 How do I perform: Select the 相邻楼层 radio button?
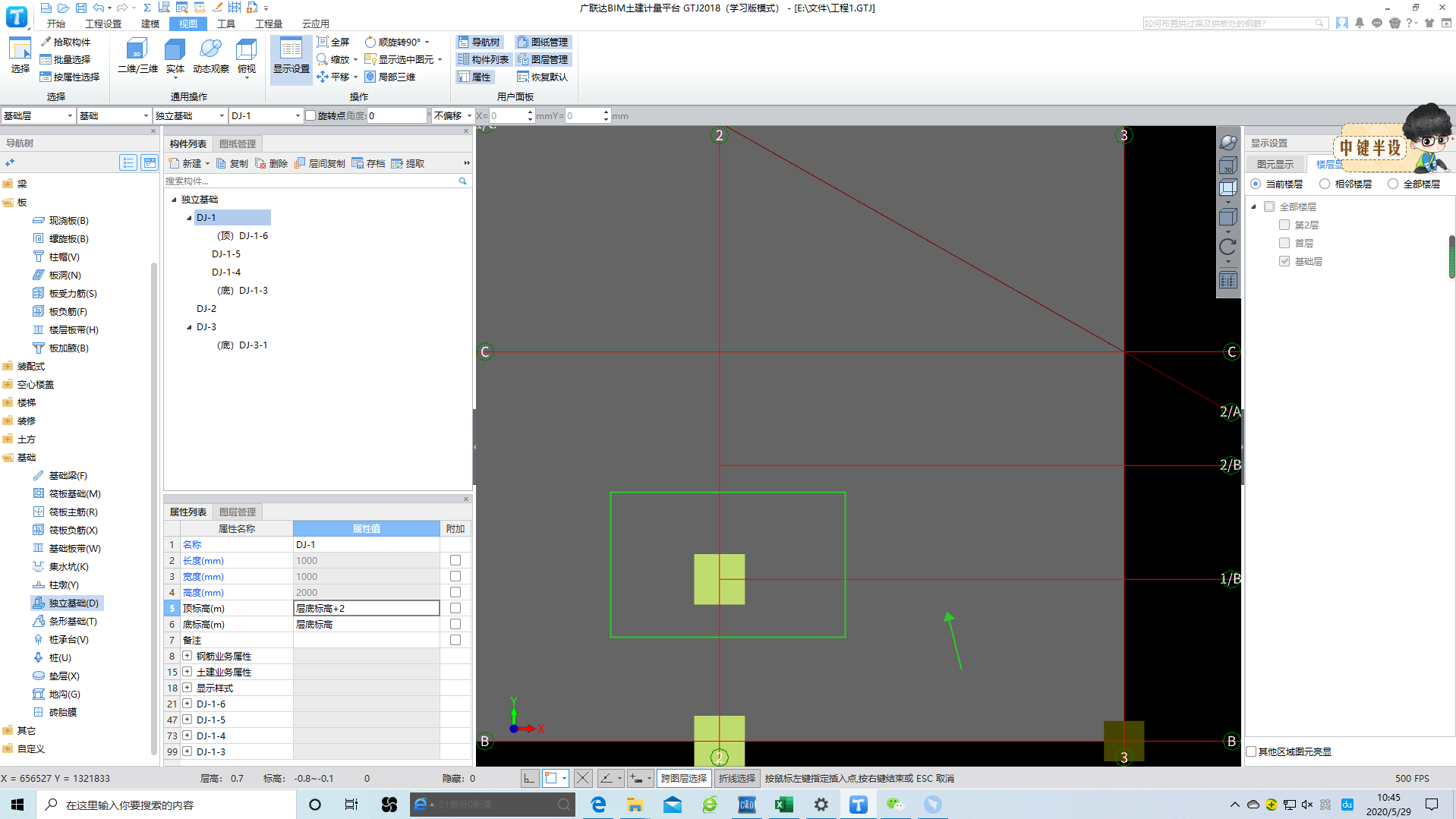tap(1325, 184)
